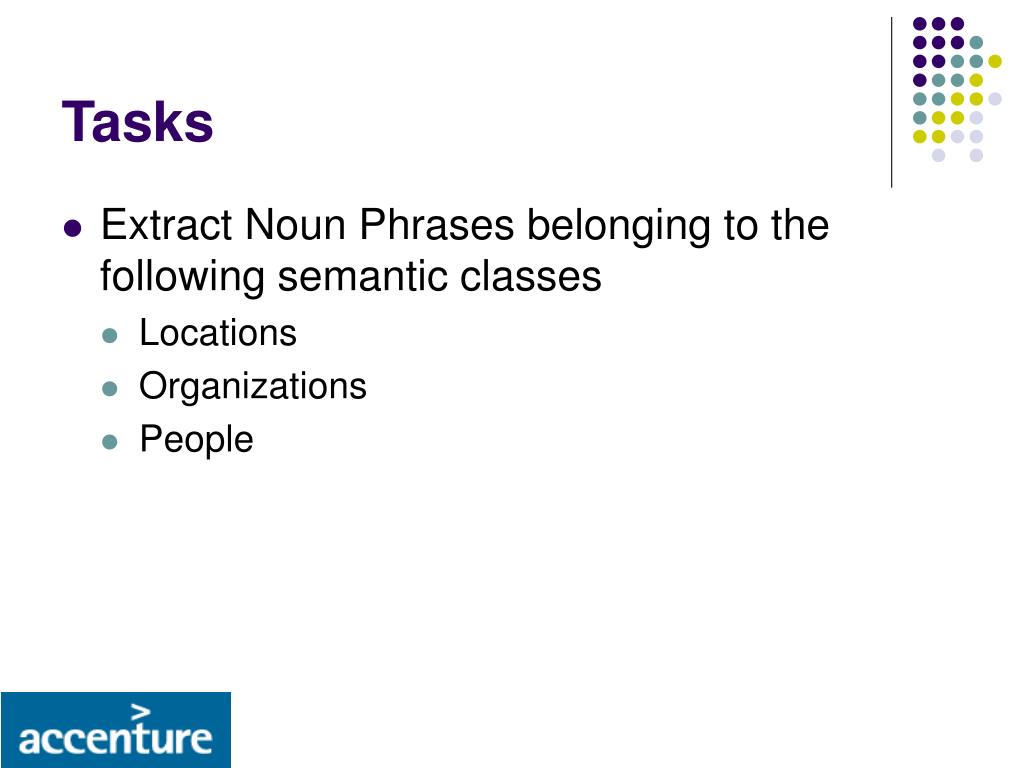Click the yellow dot at far right of grid

995,61
